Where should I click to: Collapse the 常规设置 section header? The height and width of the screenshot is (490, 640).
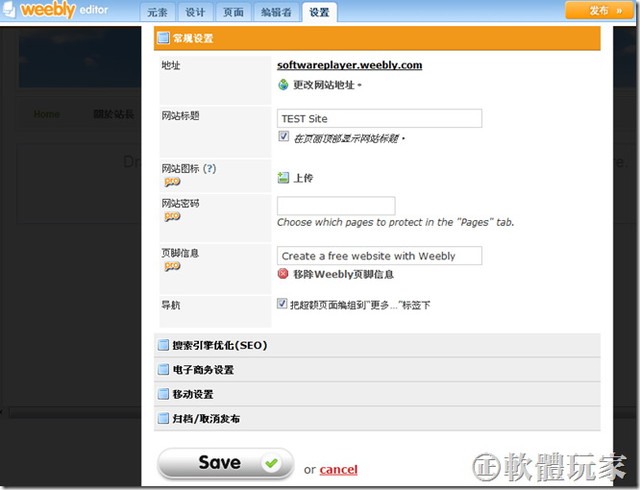[x=377, y=38]
